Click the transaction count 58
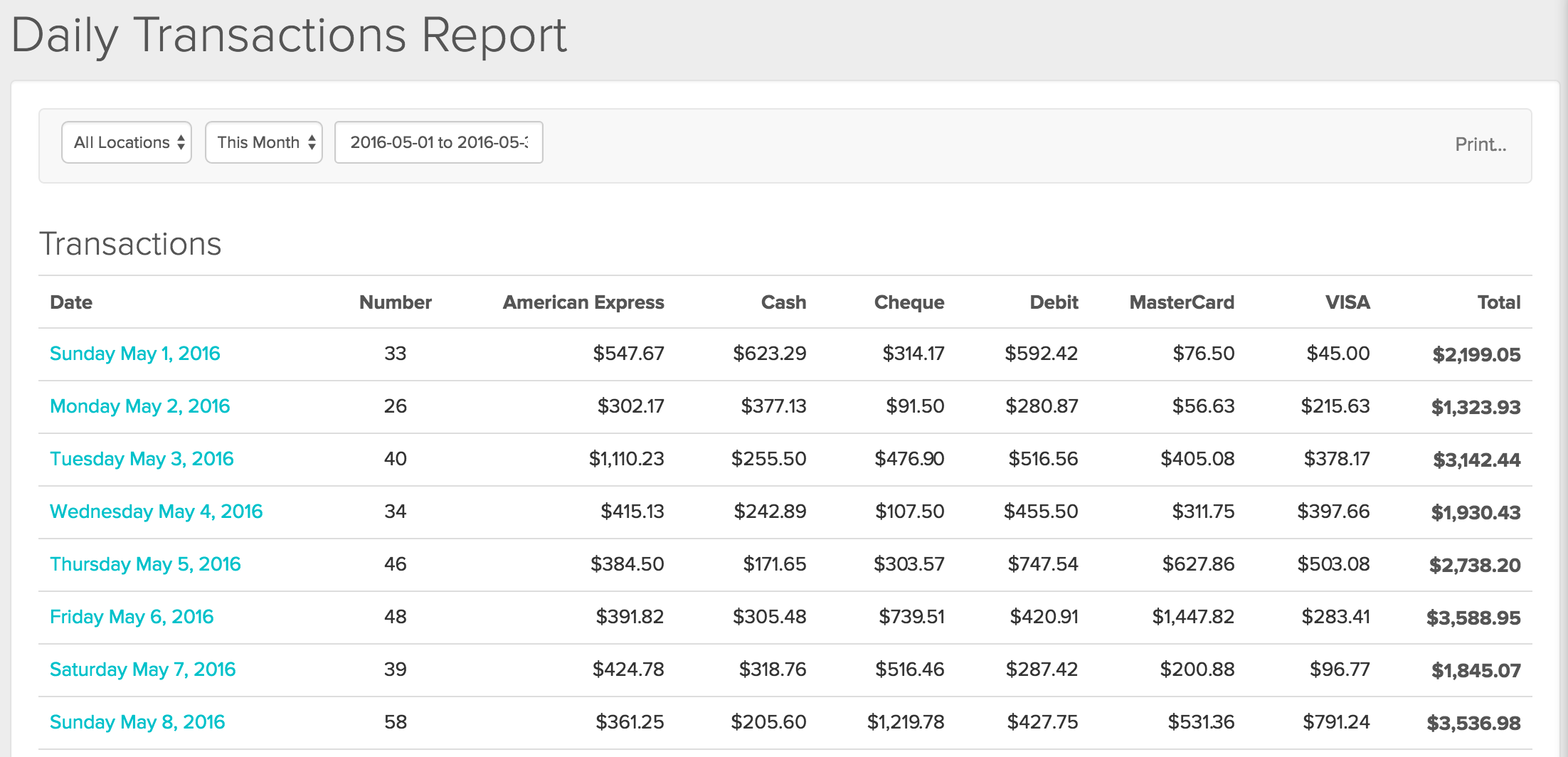 pyautogui.click(x=396, y=722)
